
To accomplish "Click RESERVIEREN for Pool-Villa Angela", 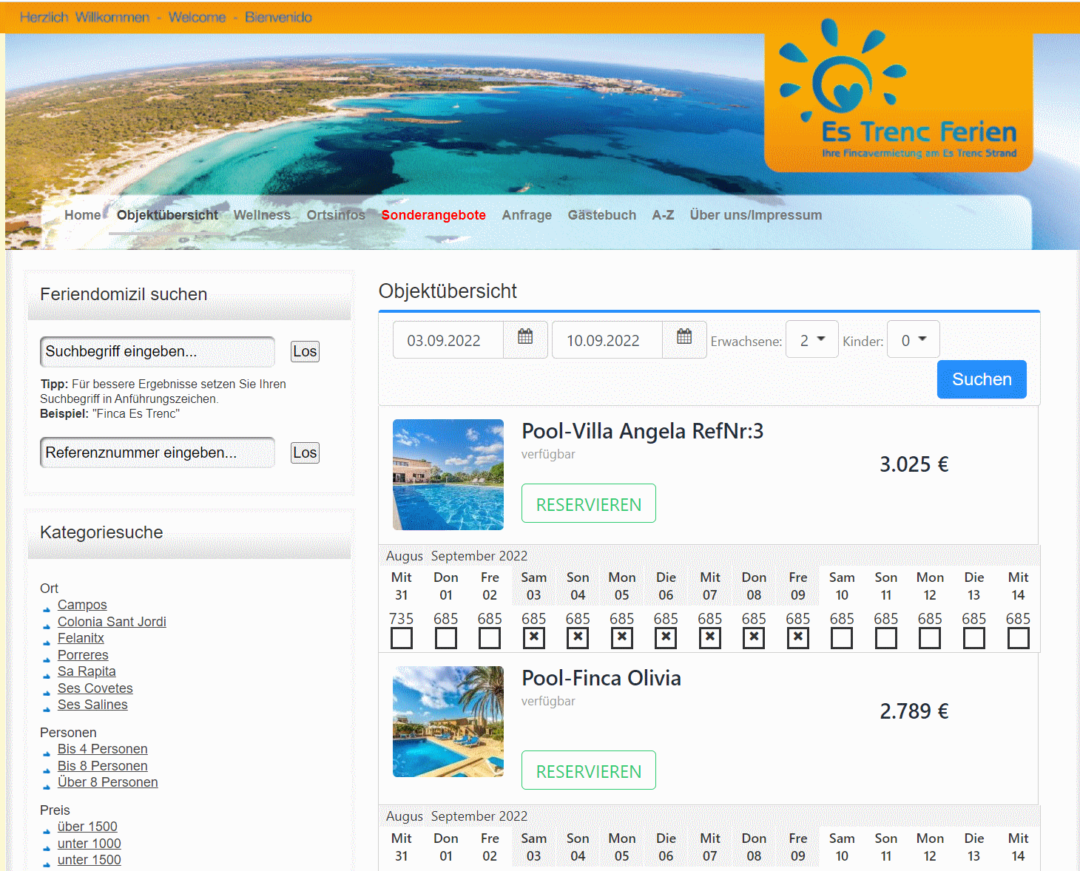I will click(588, 504).
